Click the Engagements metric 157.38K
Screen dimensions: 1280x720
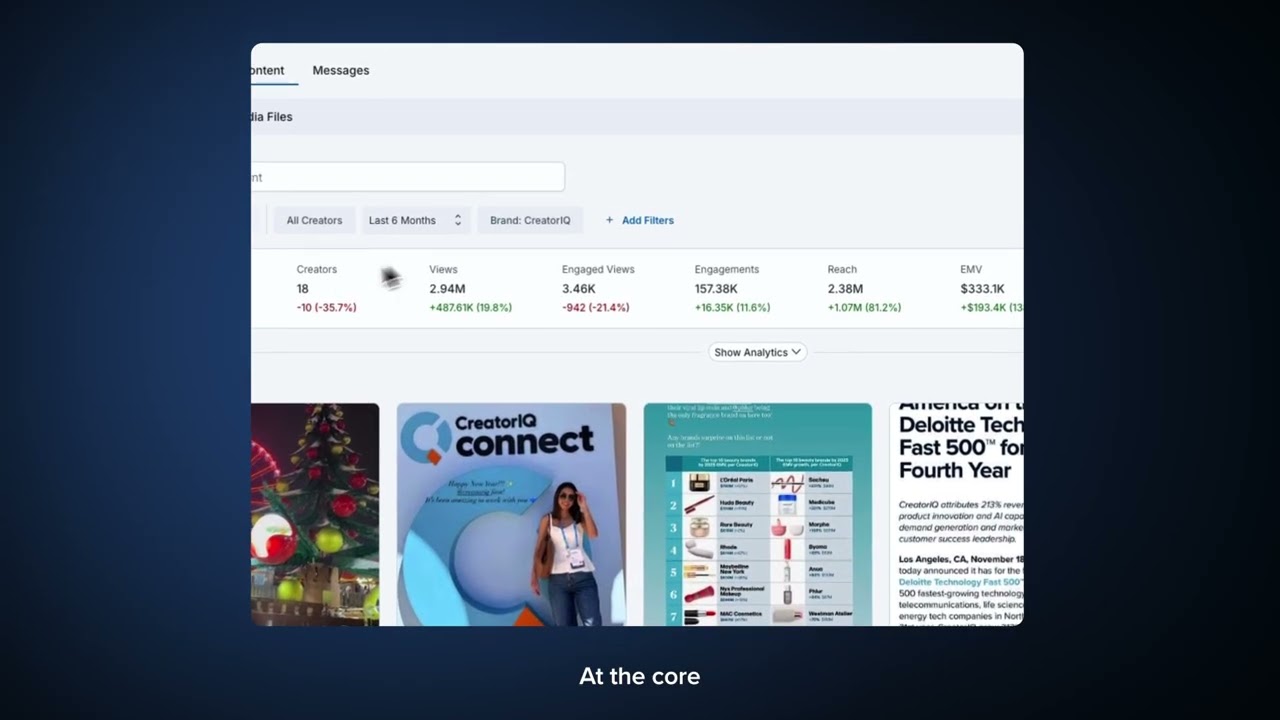716,288
